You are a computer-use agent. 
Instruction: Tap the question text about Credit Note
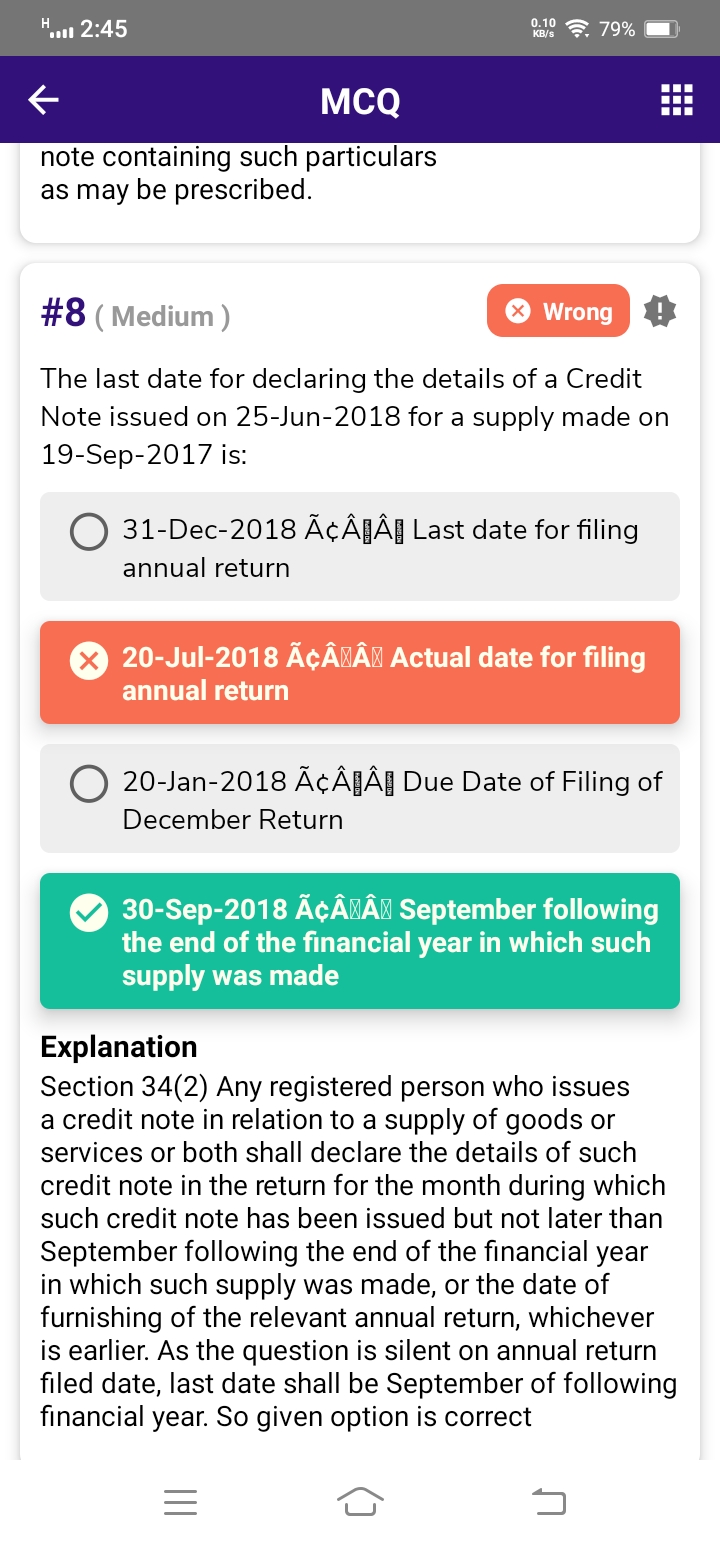point(355,416)
